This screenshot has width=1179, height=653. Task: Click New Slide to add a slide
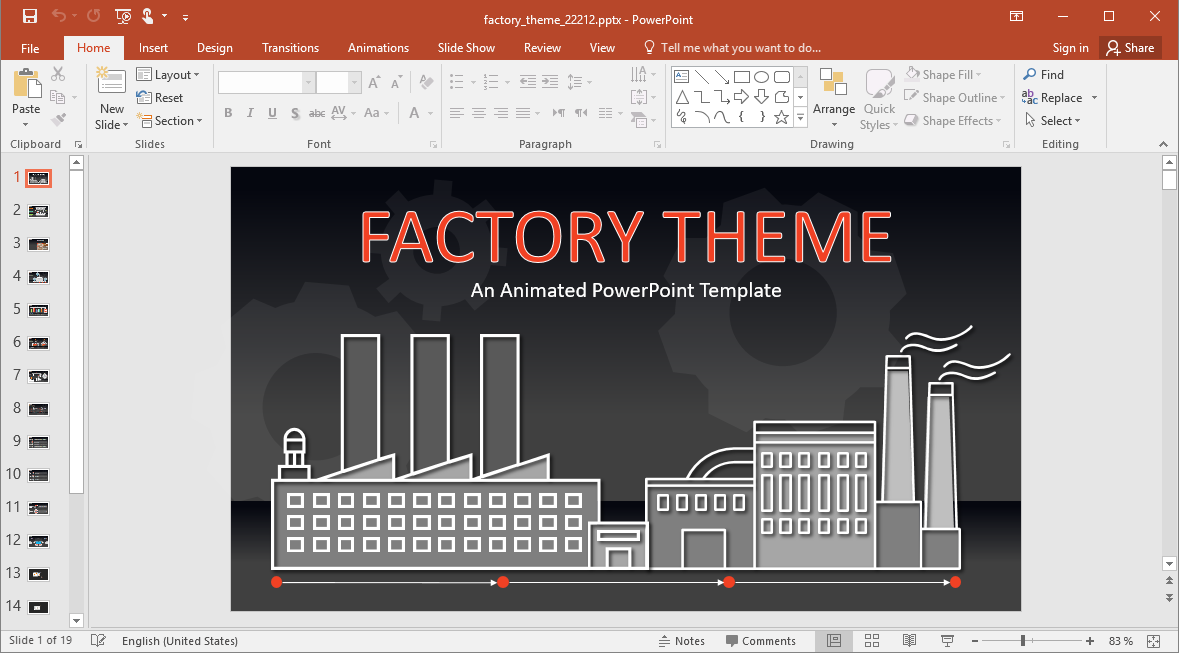pyautogui.click(x=110, y=97)
